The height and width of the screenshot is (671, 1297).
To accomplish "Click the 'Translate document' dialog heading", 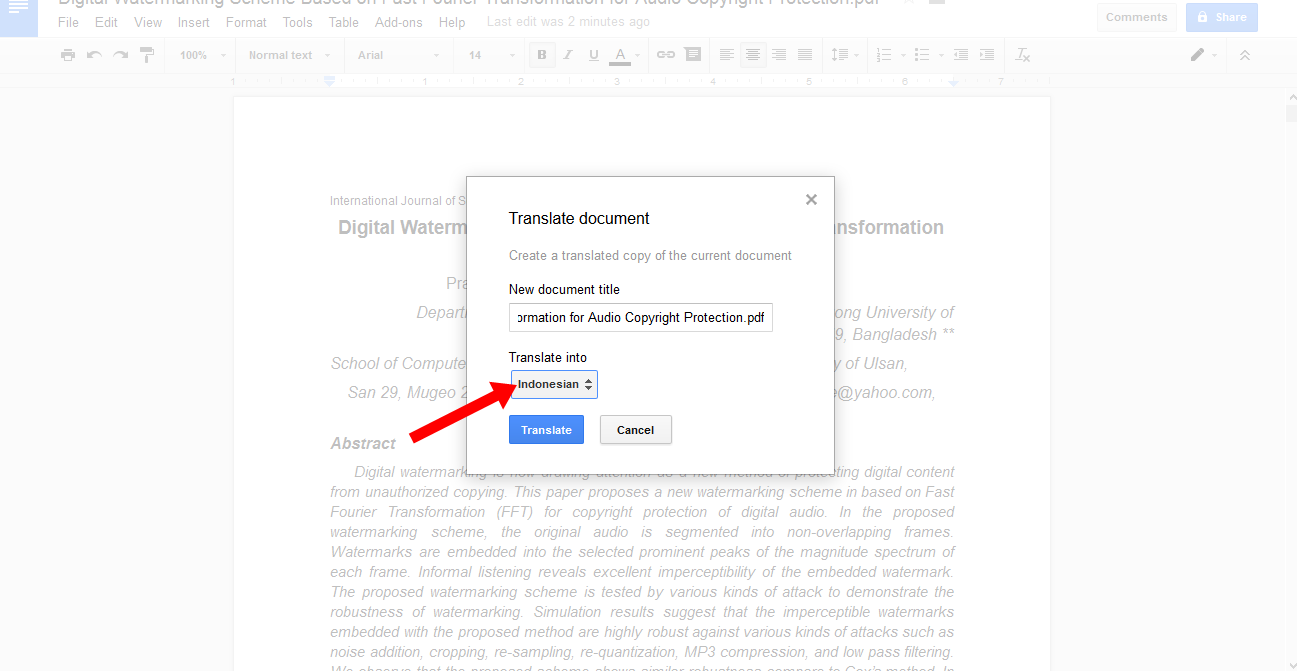I will [579, 218].
